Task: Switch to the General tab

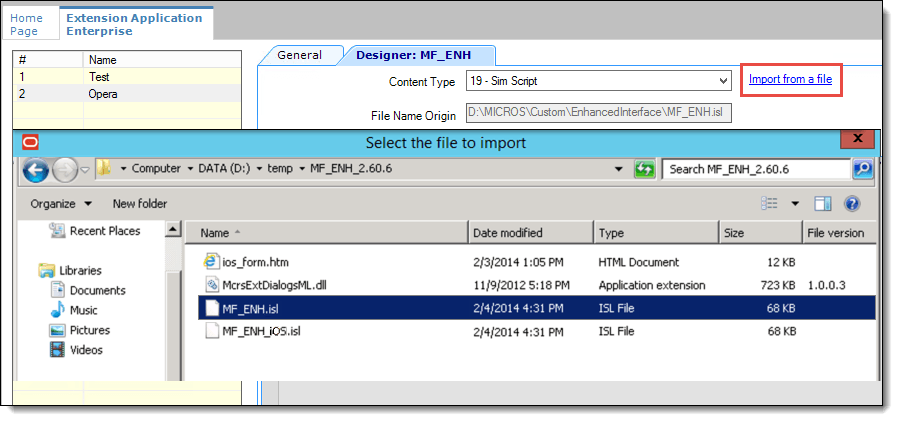Action: click(x=300, y=55)
